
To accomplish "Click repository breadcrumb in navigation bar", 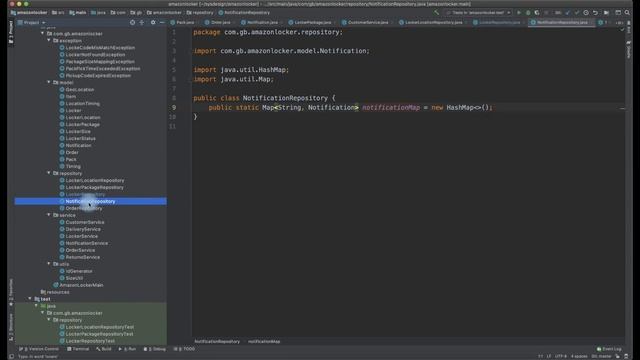I will [x=200, y=13].
